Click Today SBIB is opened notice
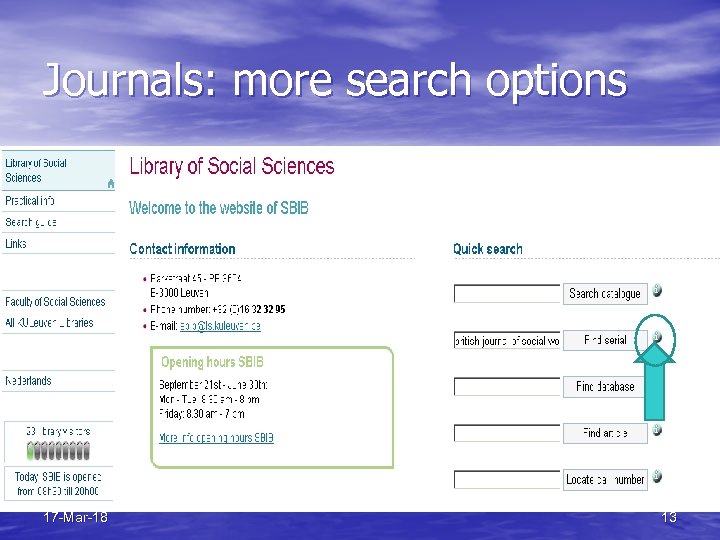Viewport: 720px width, 540px height. tap(58, 484)
